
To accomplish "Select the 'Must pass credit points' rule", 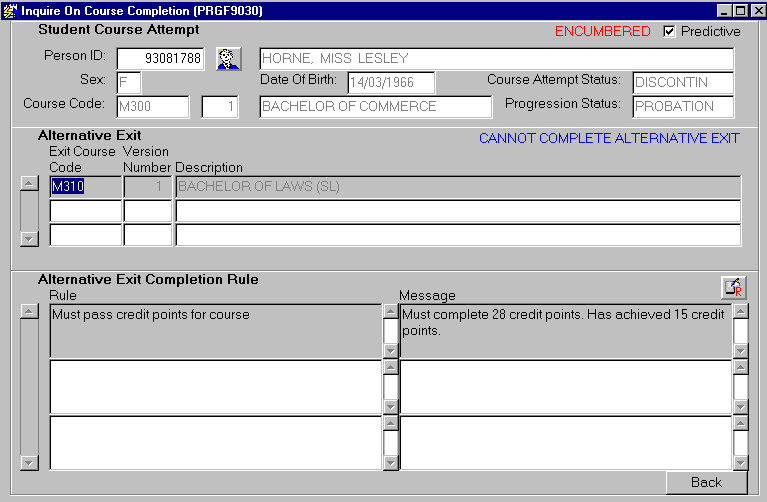I will point(215,330).
